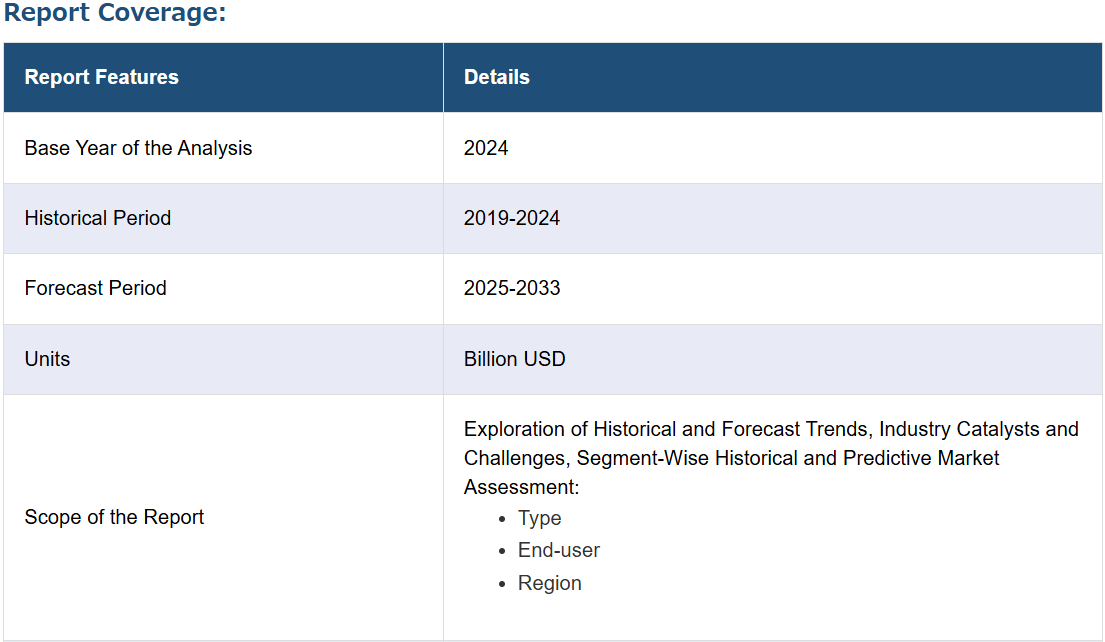Select the 2019-2024 historical period value
1105x642 pixels.
coord(512,218)
